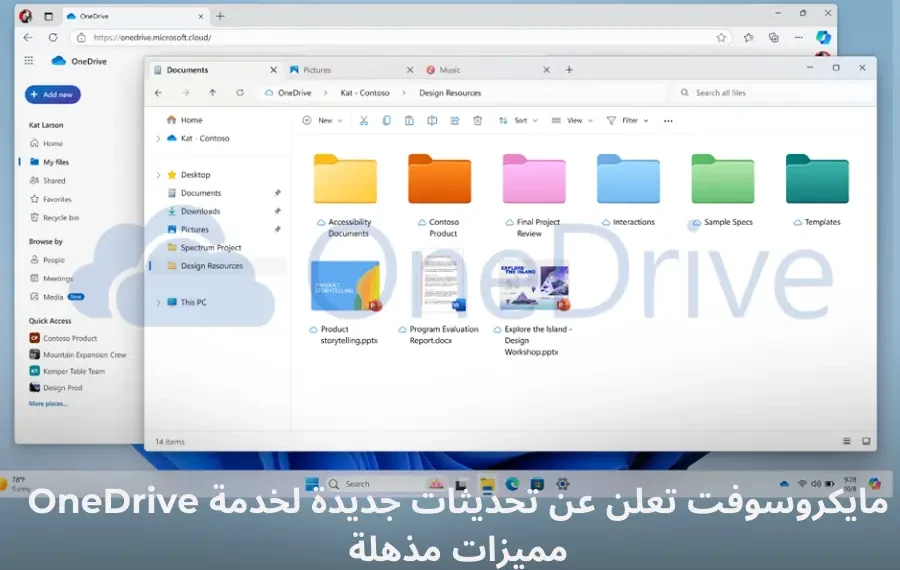The image size is (900, 570).
Task: Click the Add new button
Action: point(53,94)
